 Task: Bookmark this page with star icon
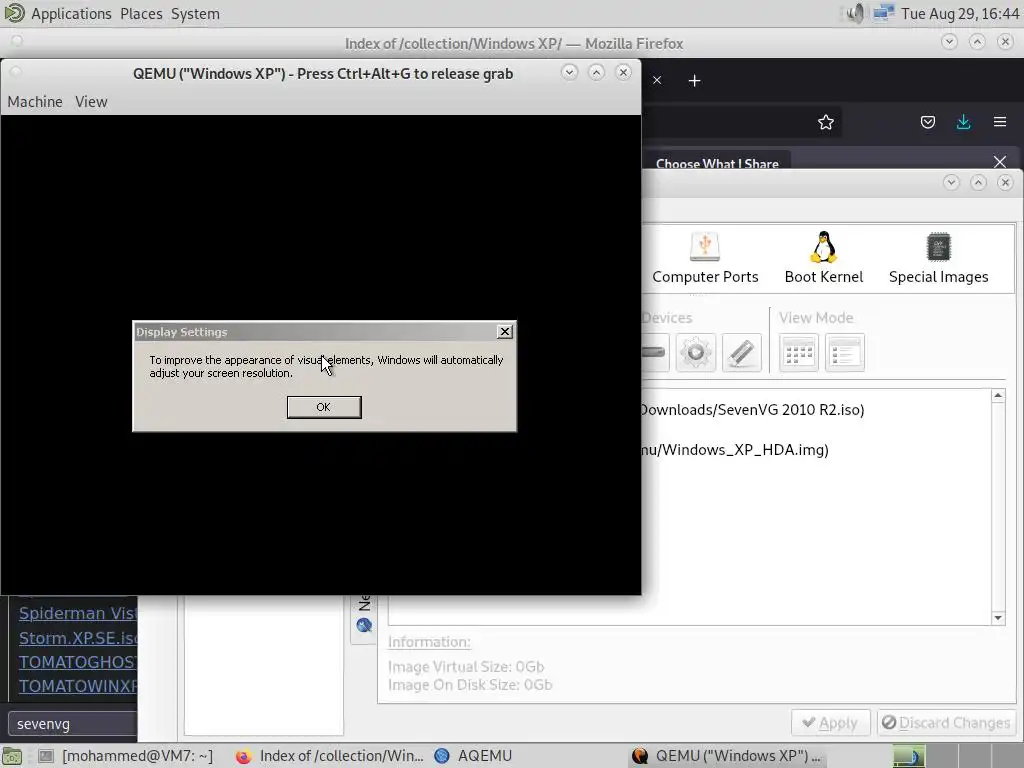pyautogui.click(x=825, y=122)
